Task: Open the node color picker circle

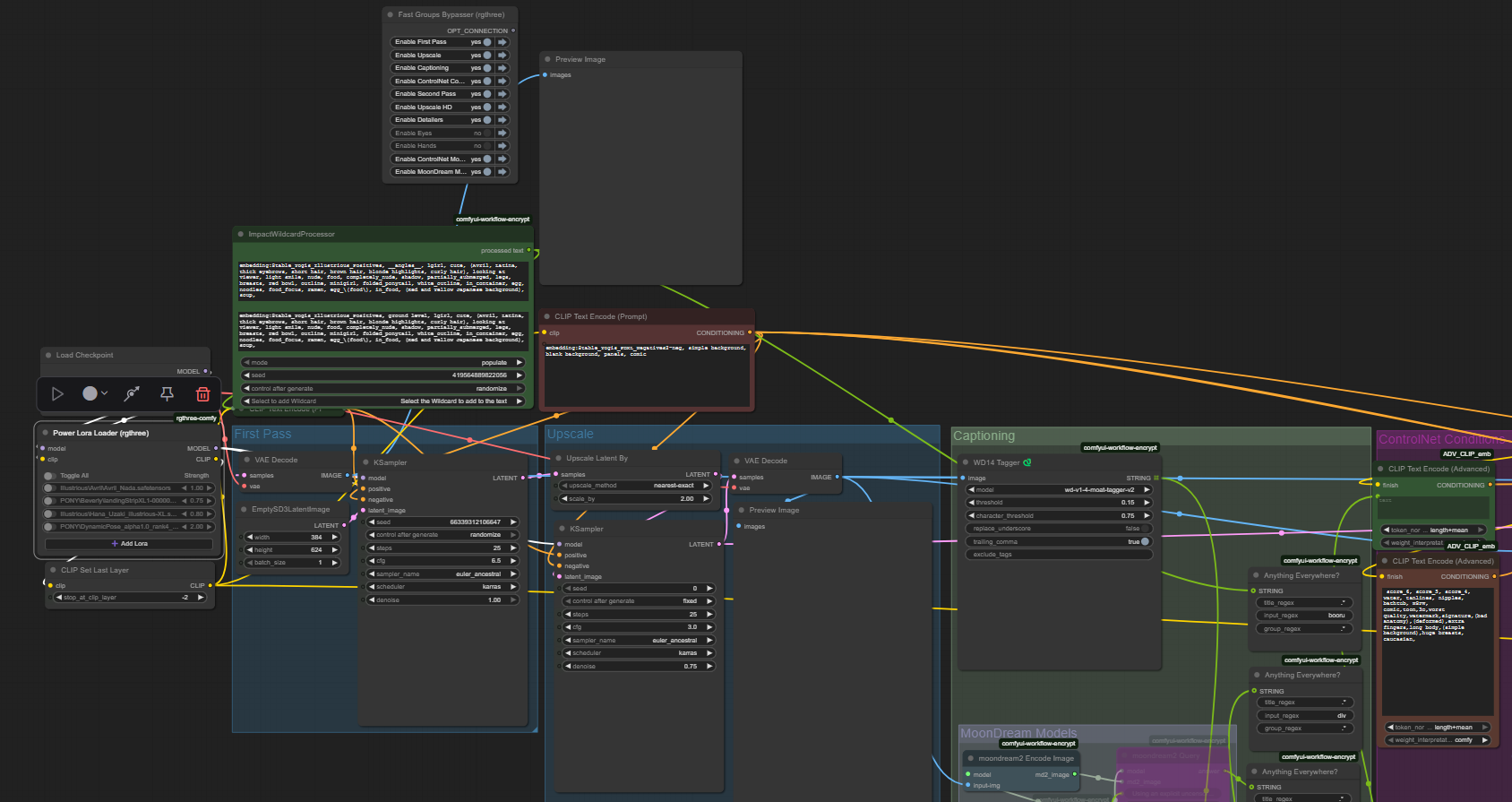Action: click(x=90, y=393)
